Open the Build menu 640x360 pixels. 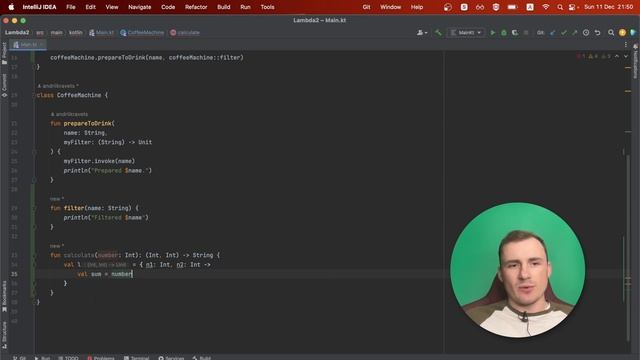pos(223,7)
